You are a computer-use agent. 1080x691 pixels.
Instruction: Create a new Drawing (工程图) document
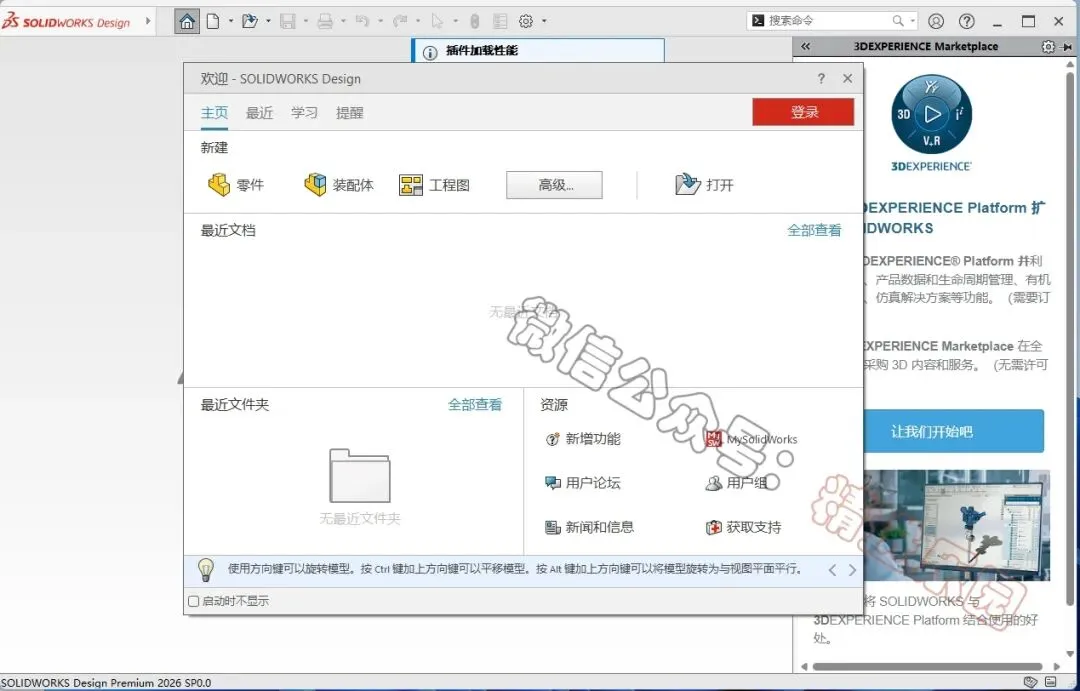(x=435, y=185)
